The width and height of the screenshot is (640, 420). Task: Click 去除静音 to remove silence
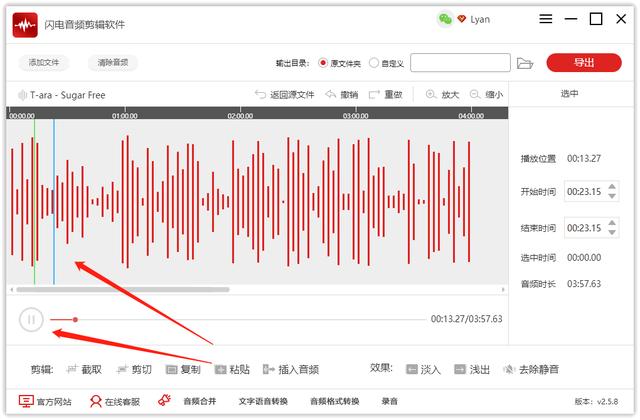(x=531, y=370)
